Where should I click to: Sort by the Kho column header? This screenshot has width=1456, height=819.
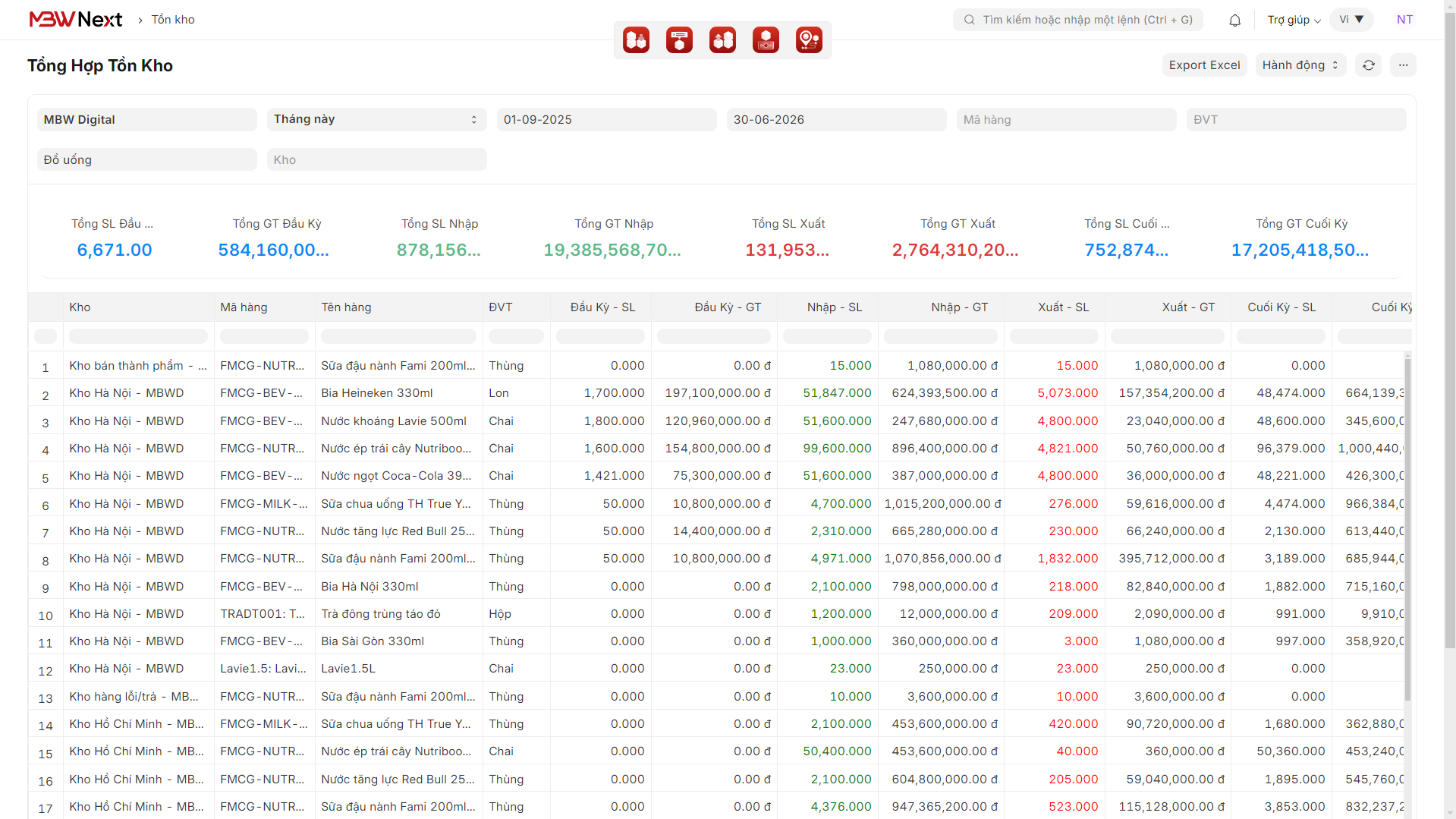[138, 307]
